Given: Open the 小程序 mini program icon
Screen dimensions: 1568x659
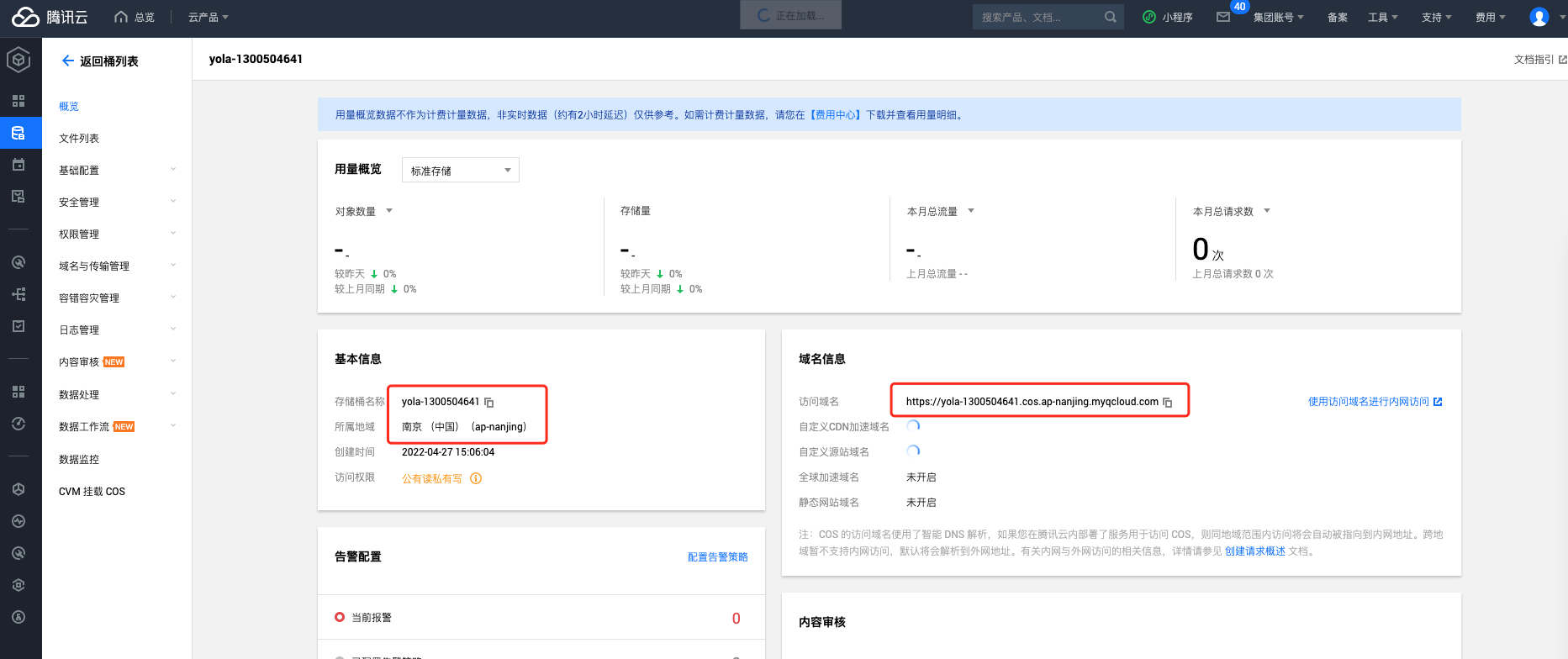Looking at the screenshot, I should point(1149,17).
